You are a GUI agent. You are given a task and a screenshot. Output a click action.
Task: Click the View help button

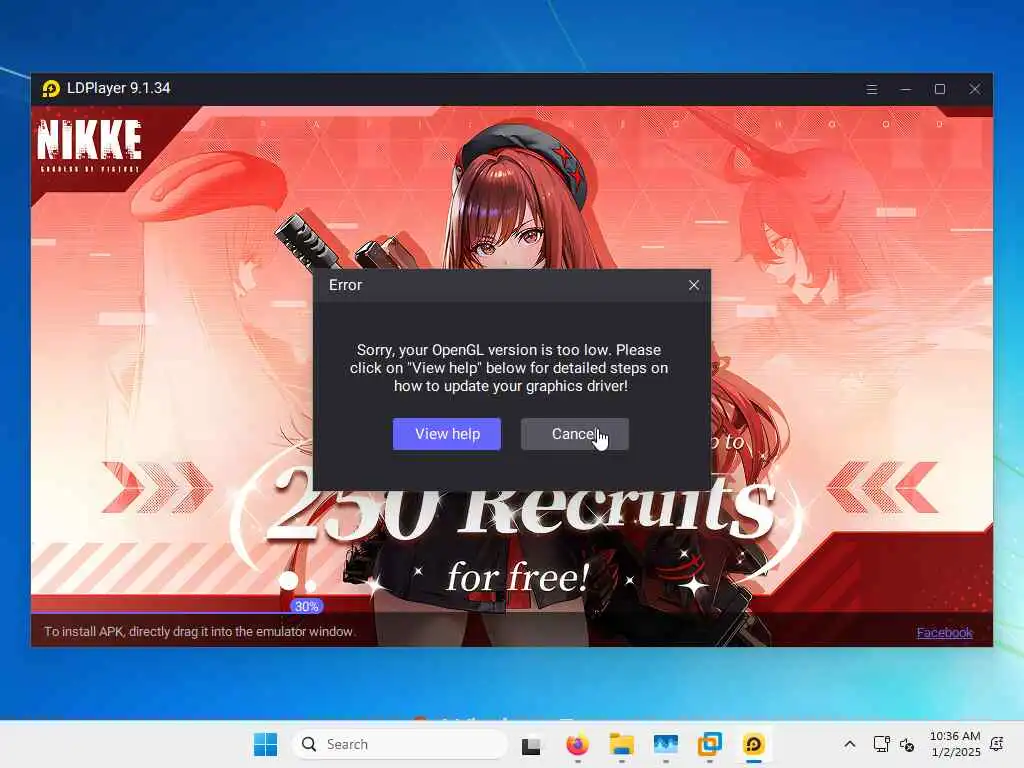(447, 434)
